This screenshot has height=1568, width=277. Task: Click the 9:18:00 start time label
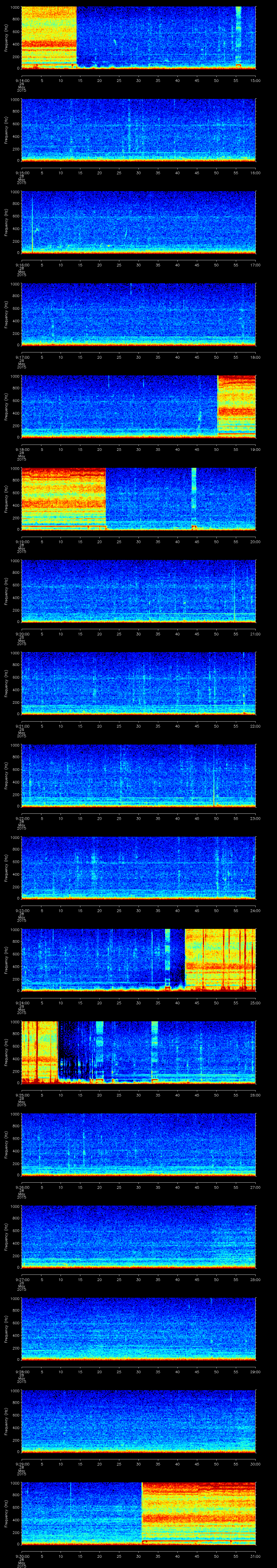tap(22, 449)
